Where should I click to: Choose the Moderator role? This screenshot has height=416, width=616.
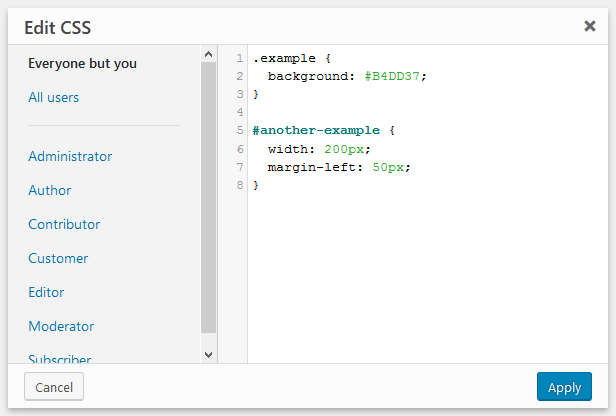point(61,326)
